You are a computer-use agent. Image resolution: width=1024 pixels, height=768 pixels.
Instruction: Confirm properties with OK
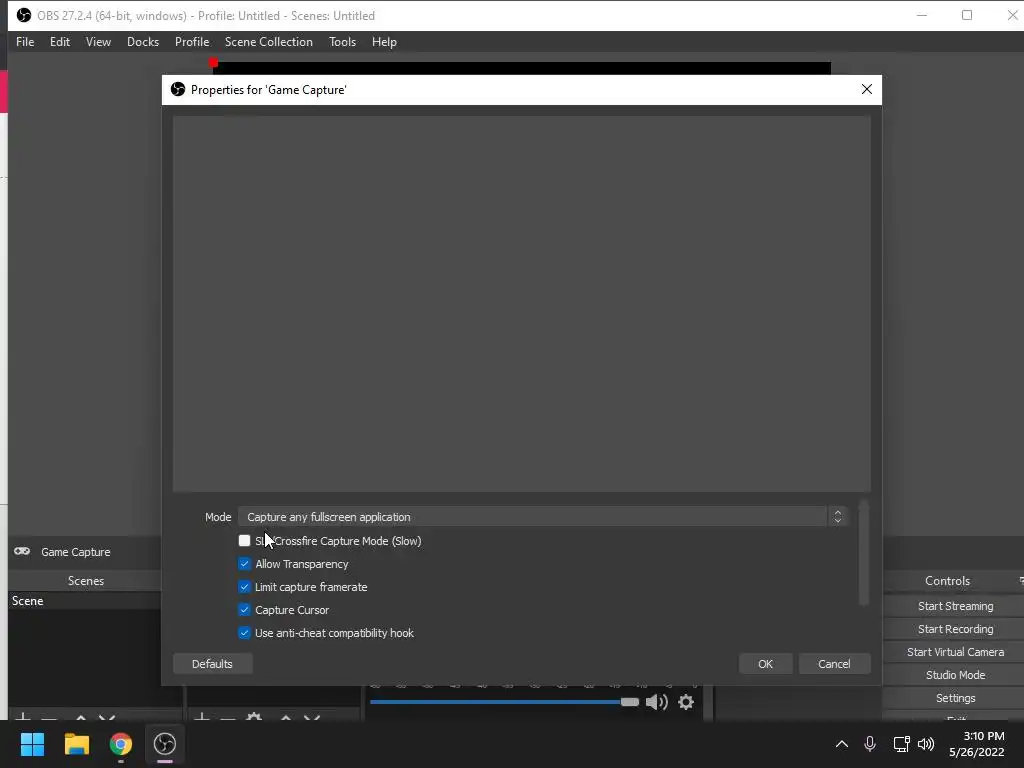(x=765, y=664)
